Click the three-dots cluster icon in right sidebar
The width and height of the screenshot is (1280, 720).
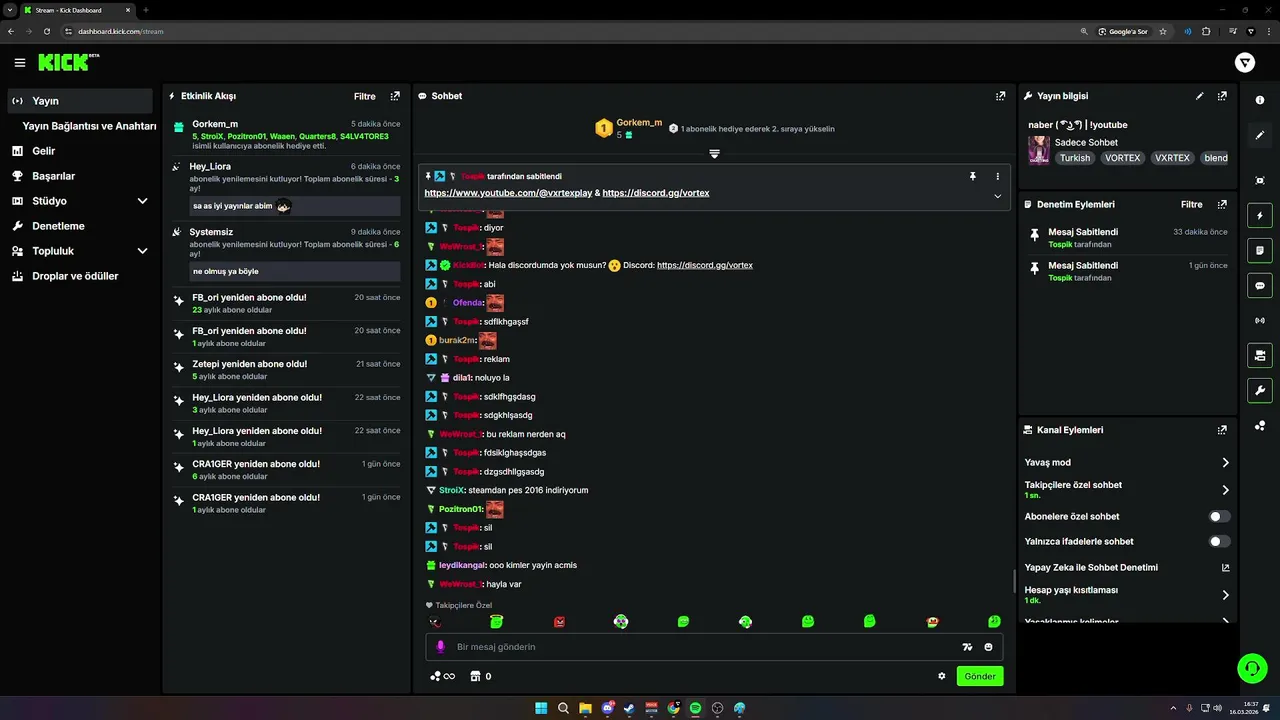1260,425
